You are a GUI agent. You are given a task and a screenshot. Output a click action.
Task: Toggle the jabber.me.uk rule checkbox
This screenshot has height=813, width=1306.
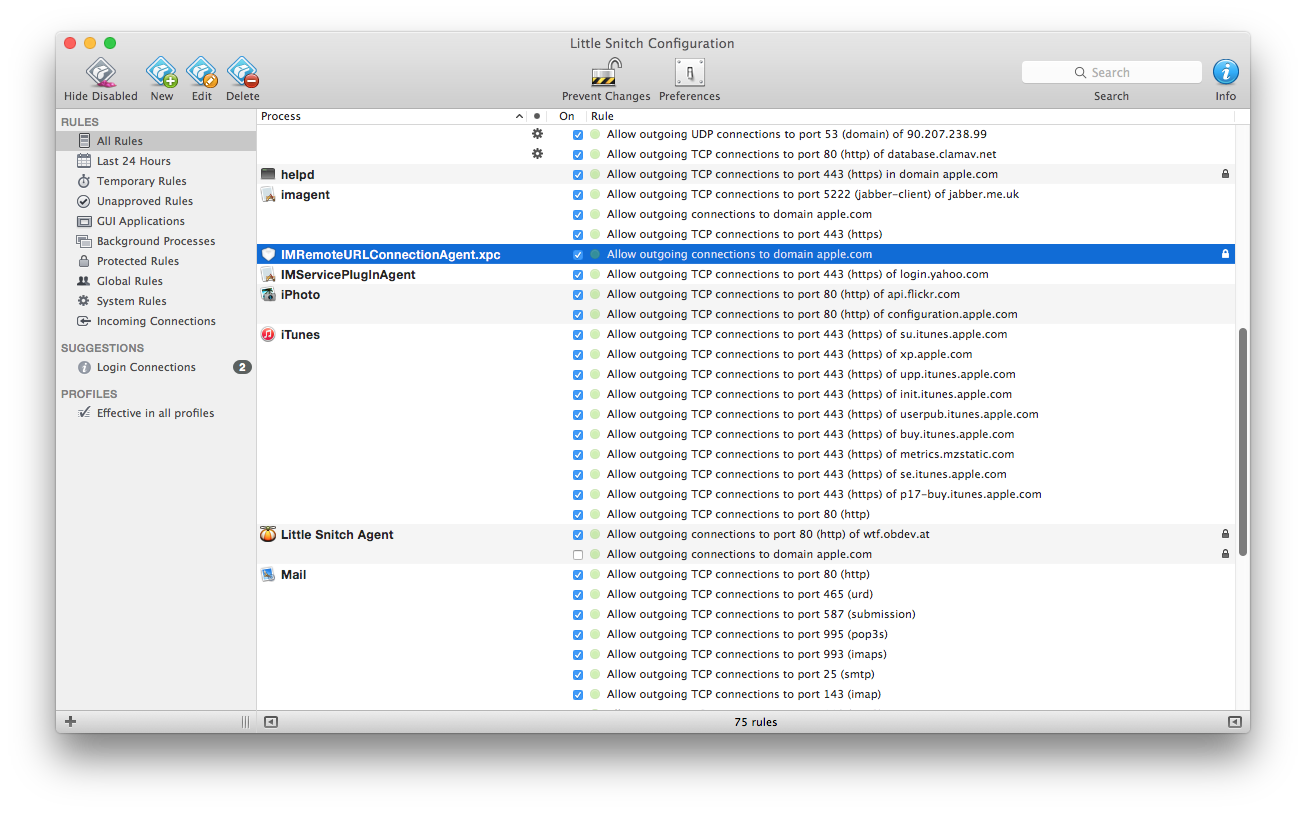point(578,194)
